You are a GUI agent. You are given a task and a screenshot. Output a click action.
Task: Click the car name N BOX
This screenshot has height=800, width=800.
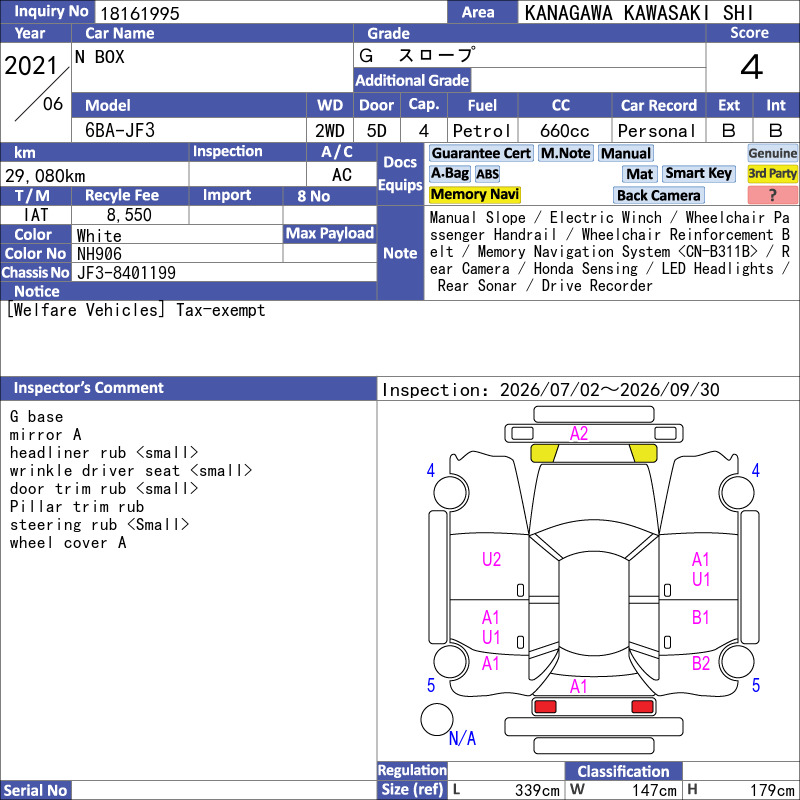(99, 57)
